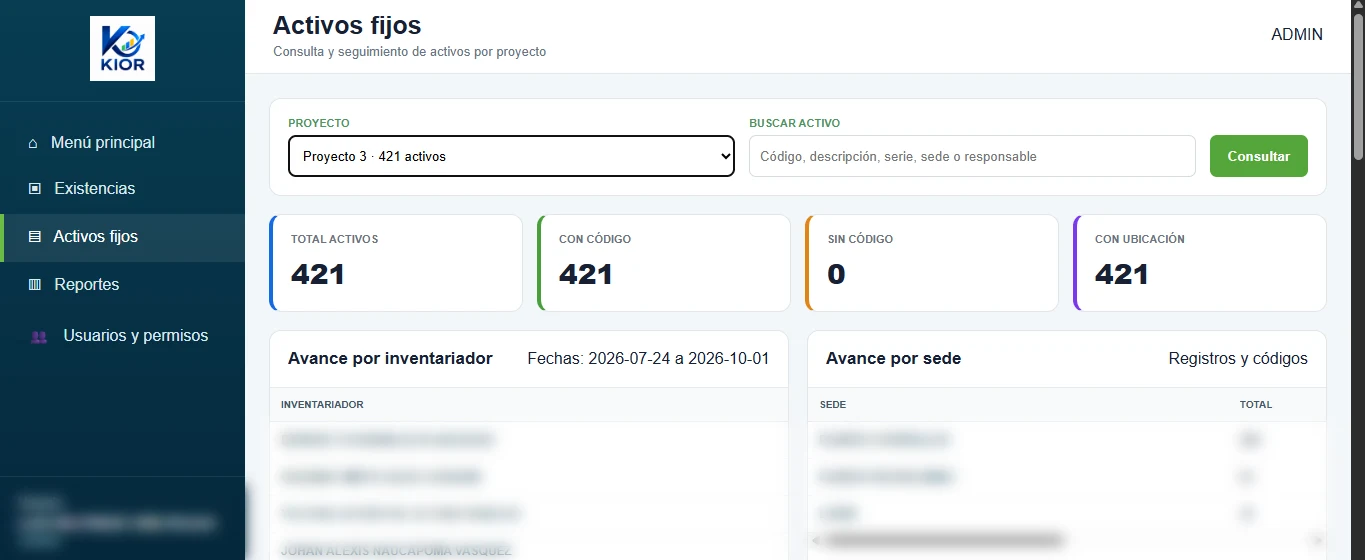Click the Consultar button

click(1259, 156)
